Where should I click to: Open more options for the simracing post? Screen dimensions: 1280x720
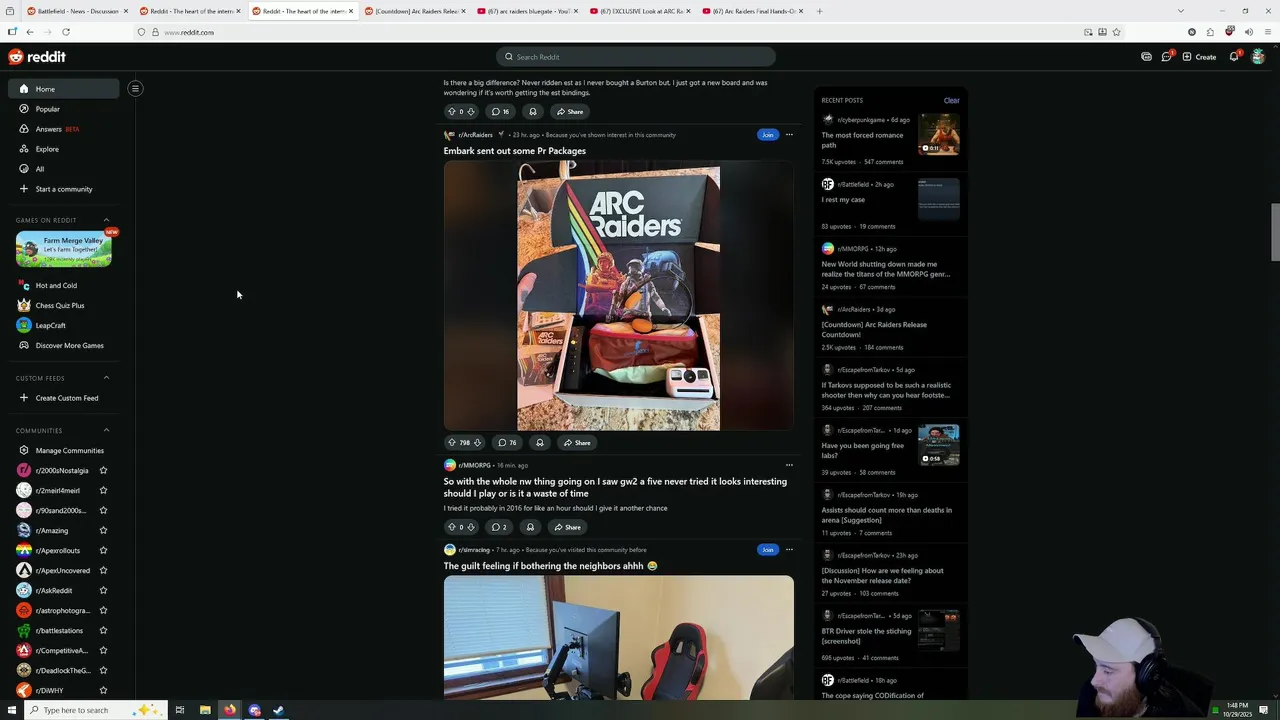789,550
